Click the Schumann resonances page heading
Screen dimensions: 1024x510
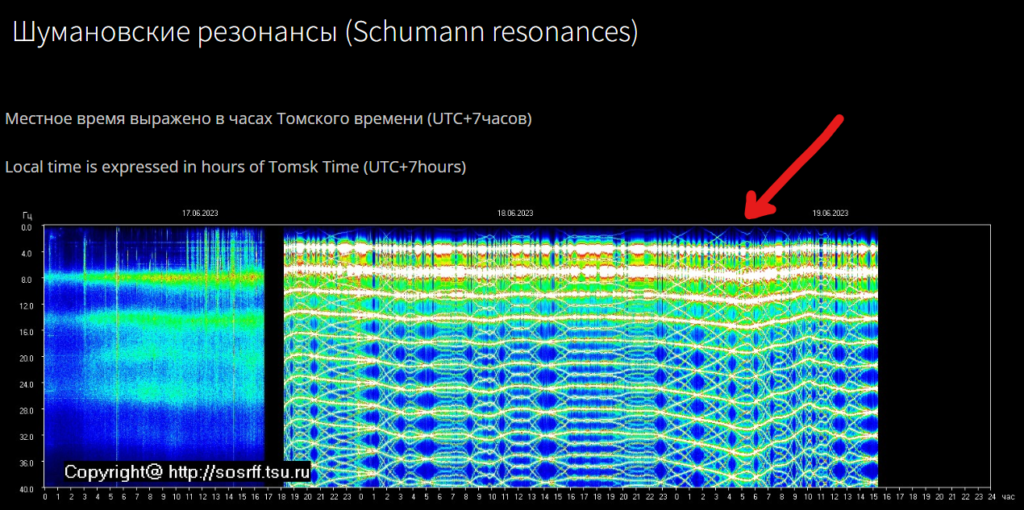click(324, 32)
